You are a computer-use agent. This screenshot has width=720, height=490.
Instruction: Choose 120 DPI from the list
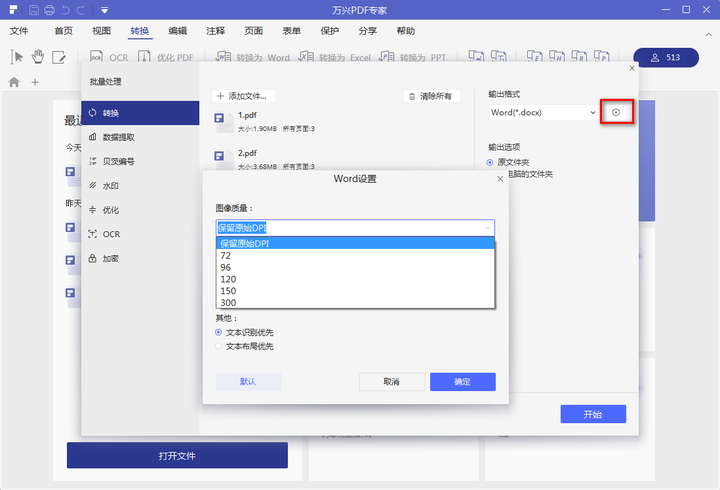point(355,279)
